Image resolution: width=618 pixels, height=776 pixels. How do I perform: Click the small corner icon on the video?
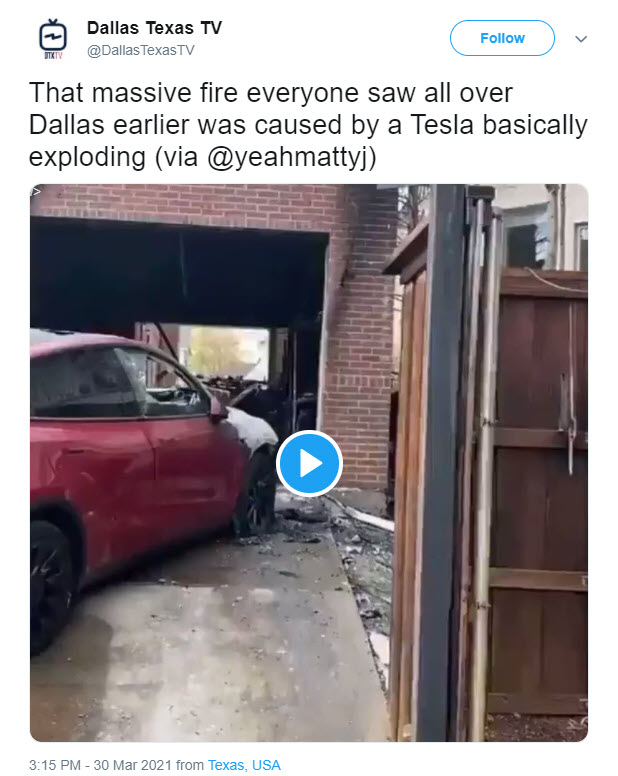coord(35,192)
